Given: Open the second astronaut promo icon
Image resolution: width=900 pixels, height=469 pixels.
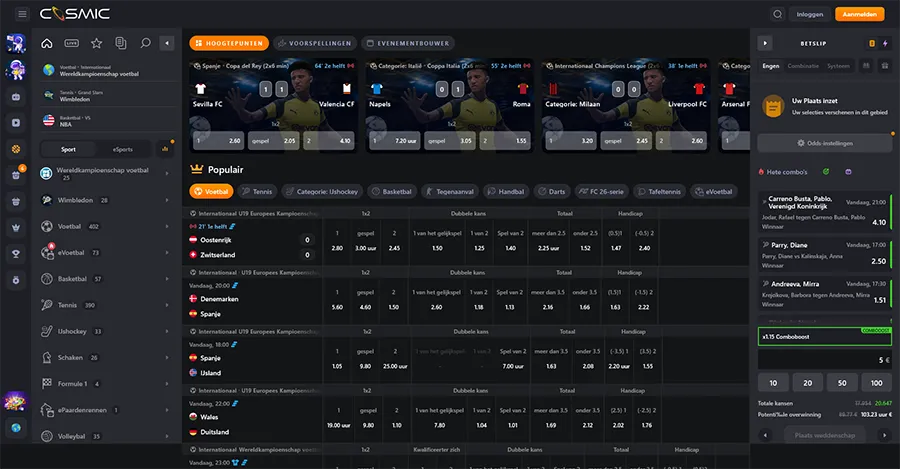Looking at the screenshot, I should click(x=15, y=70).
